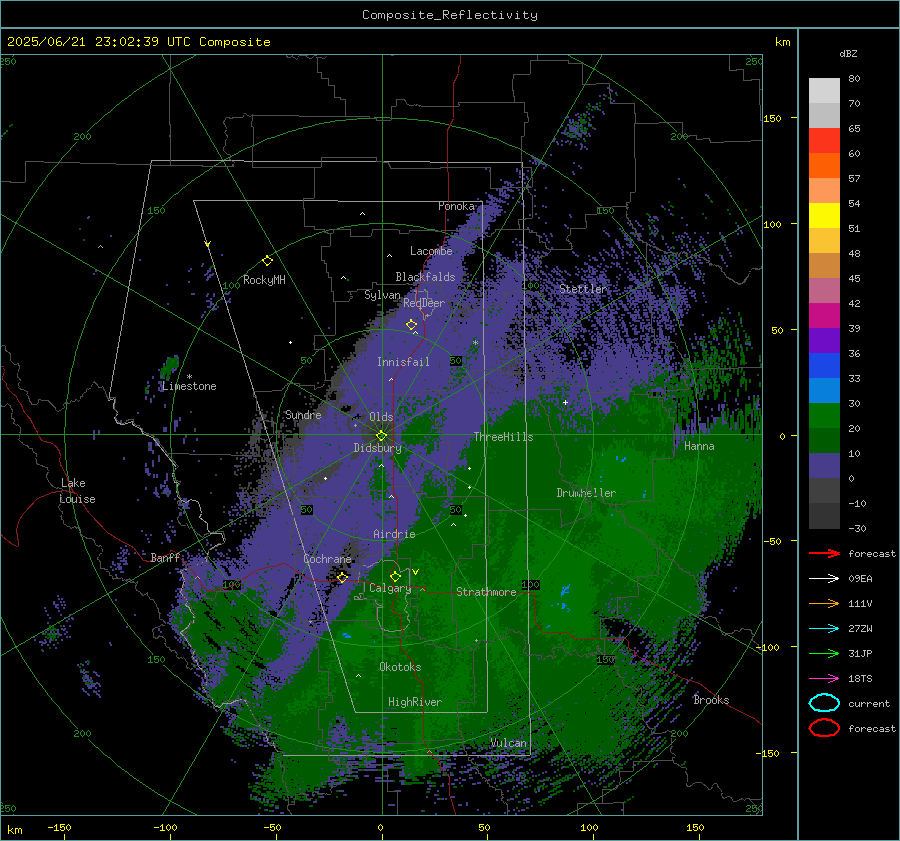This screenshot has width=900, height=841.
Task: Click the cyan 'current' ellipse legend icon
Action: pos(824,703)
